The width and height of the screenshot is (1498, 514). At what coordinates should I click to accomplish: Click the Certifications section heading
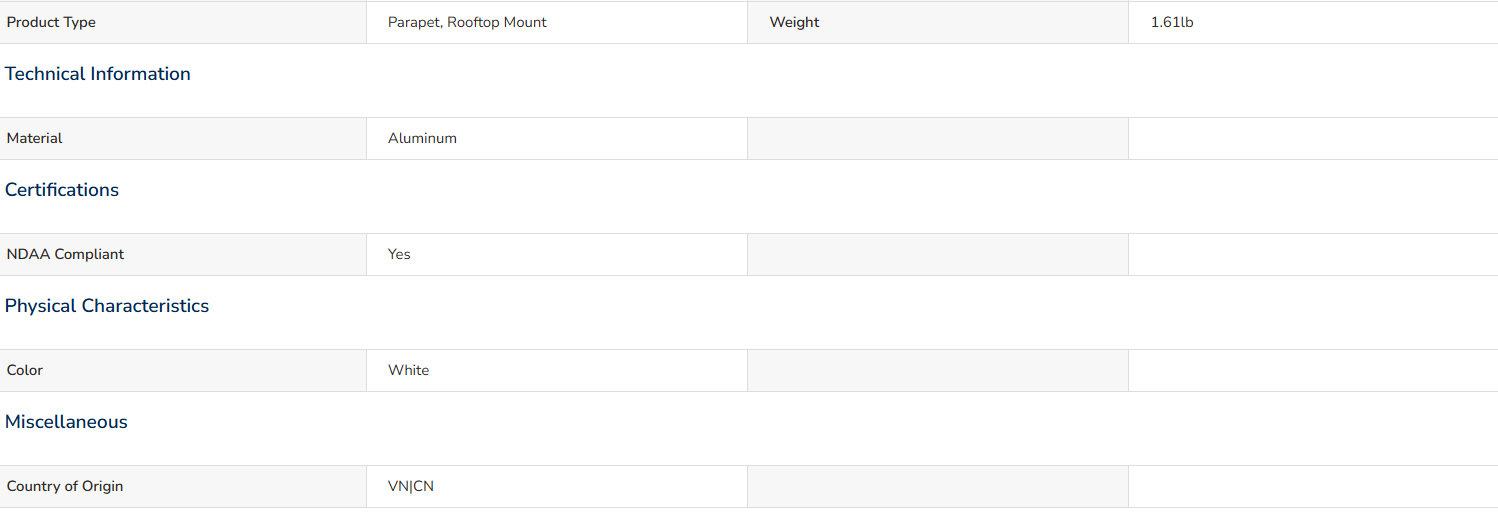62,190
